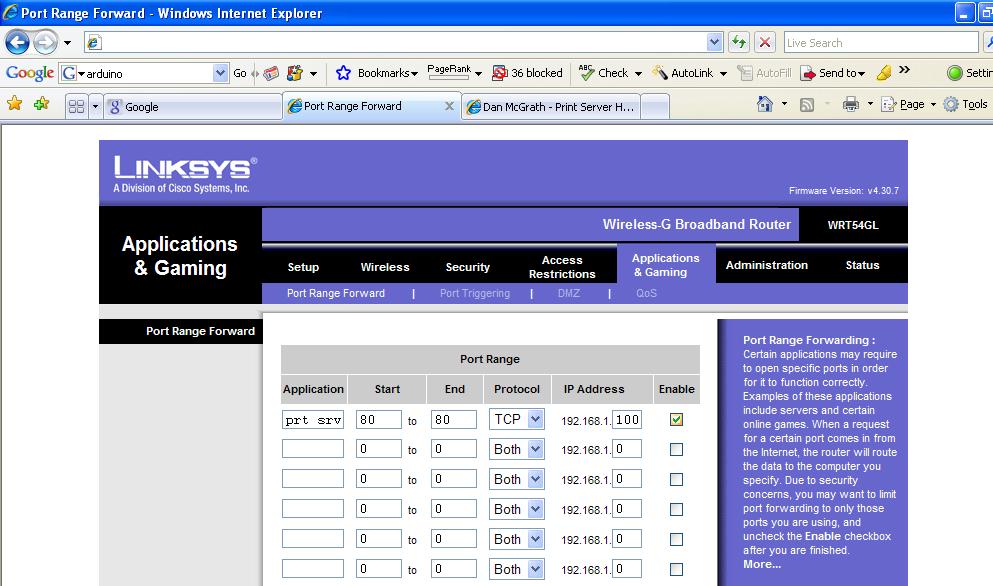Open the tab list dropdown arrow

96,106
